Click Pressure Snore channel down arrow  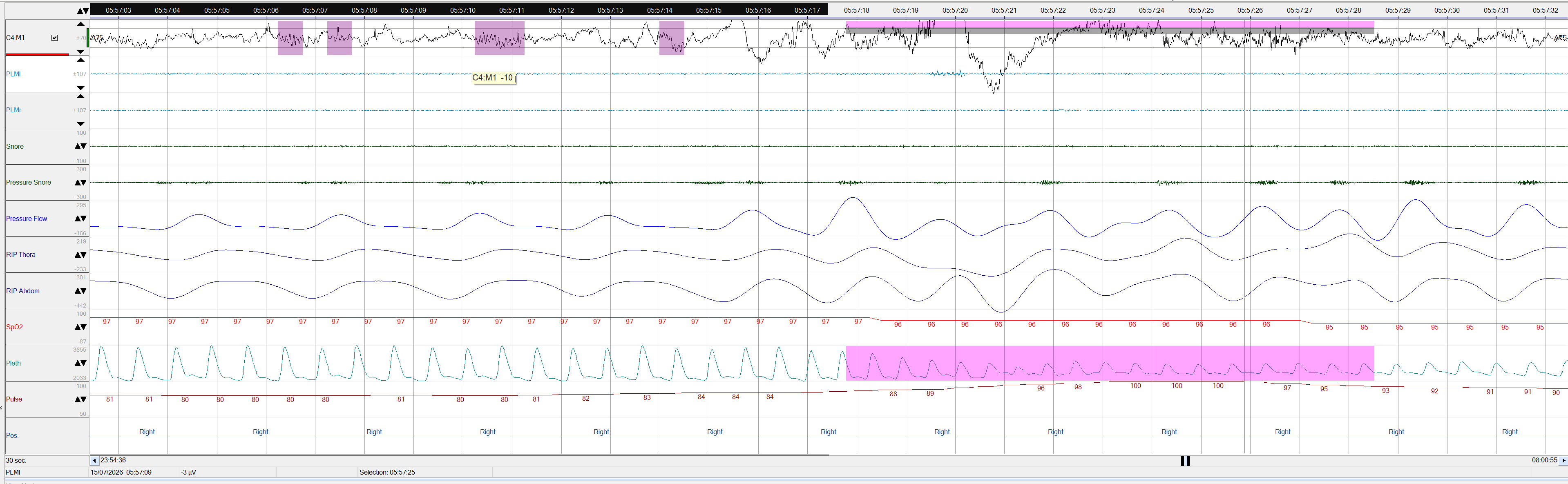83,183
